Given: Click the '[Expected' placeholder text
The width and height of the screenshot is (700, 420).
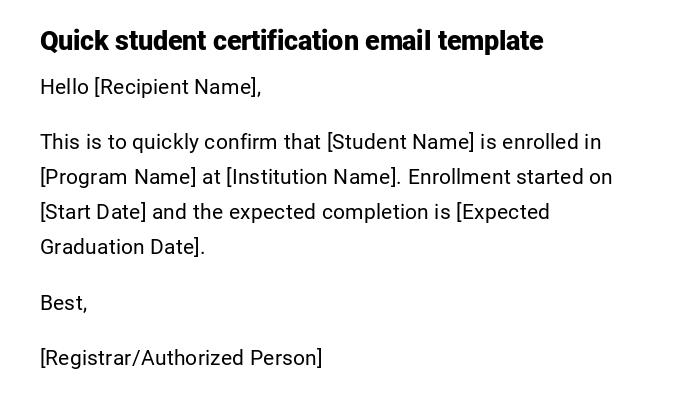Looking at the screenshot, I should [503, 212].
